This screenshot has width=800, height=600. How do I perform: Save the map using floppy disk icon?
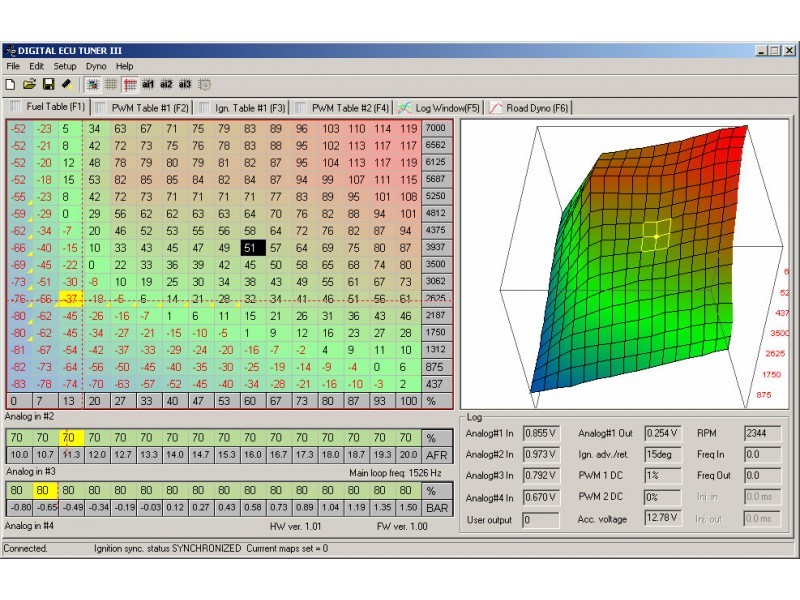(x=48, y=84)
